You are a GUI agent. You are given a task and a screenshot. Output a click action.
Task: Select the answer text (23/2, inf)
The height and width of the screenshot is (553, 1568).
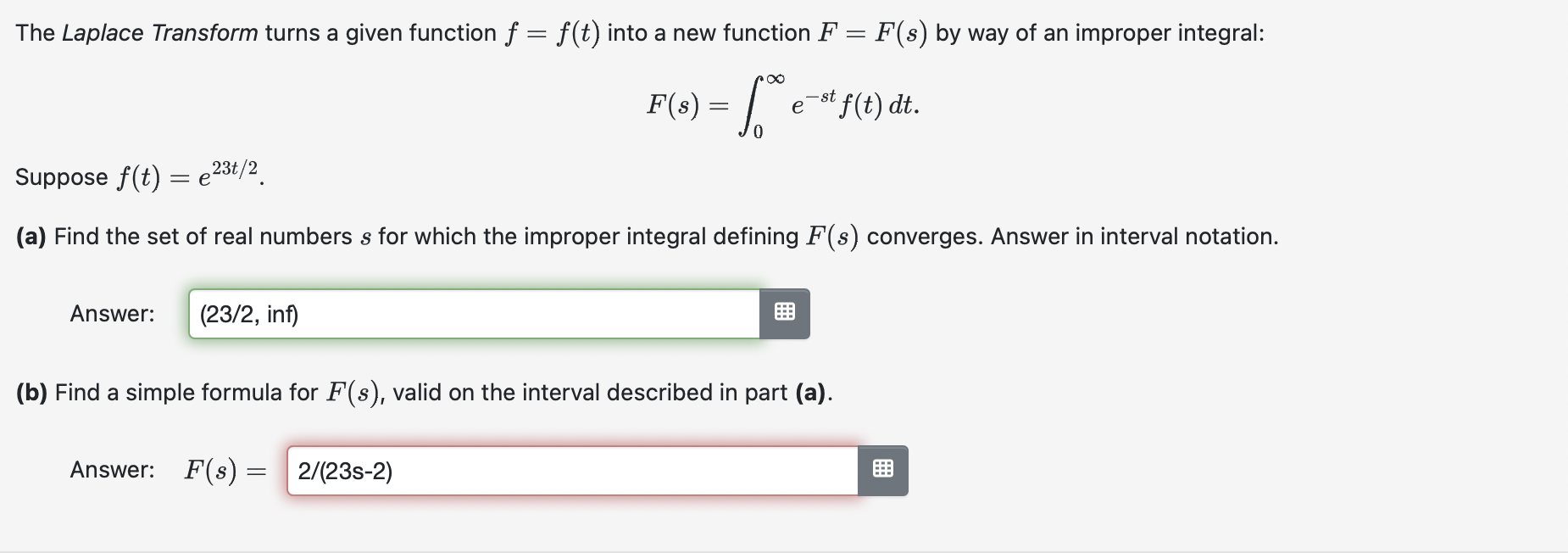point(248,313)
